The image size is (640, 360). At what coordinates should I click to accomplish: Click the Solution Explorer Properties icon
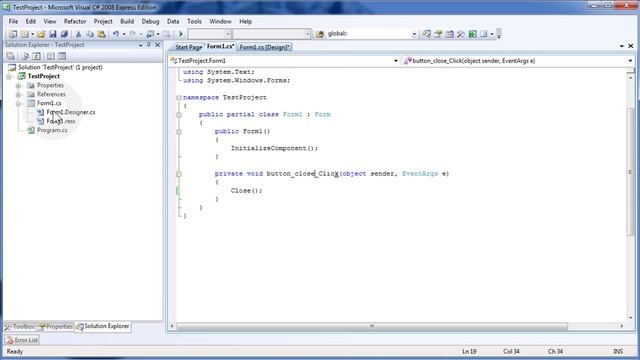point(11,56)
